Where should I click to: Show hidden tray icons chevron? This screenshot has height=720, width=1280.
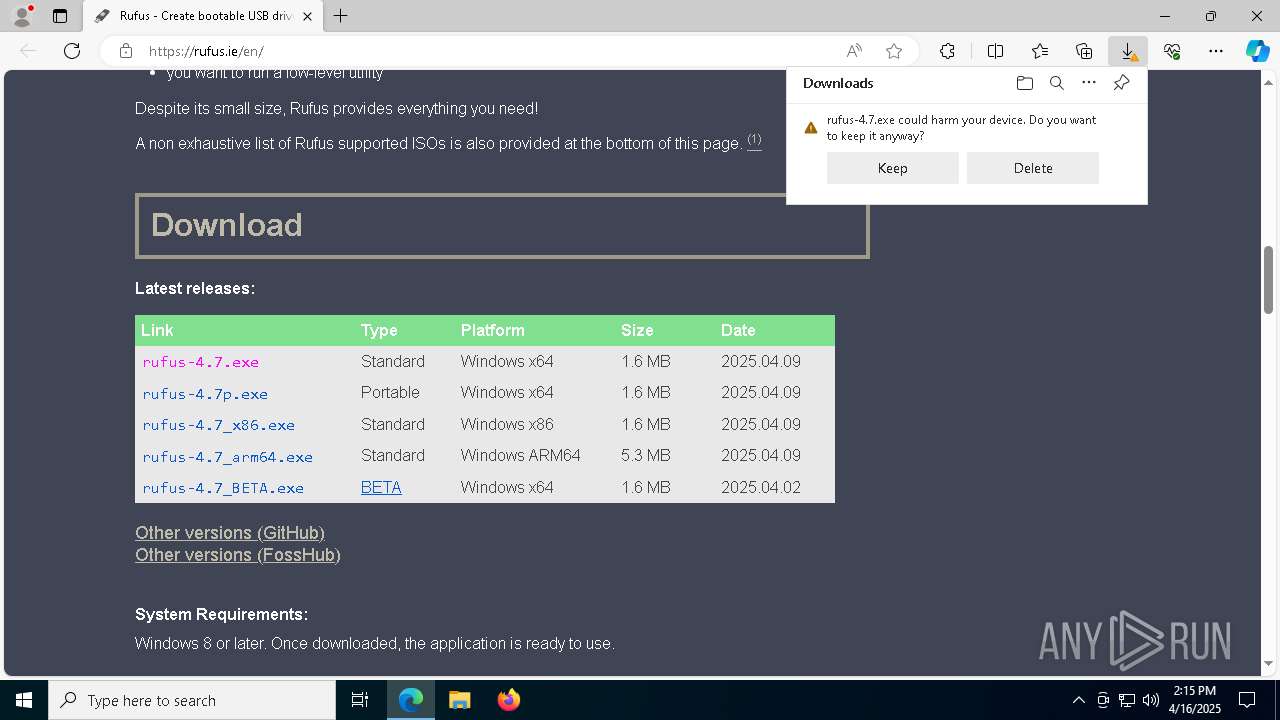click(1078, 700)
